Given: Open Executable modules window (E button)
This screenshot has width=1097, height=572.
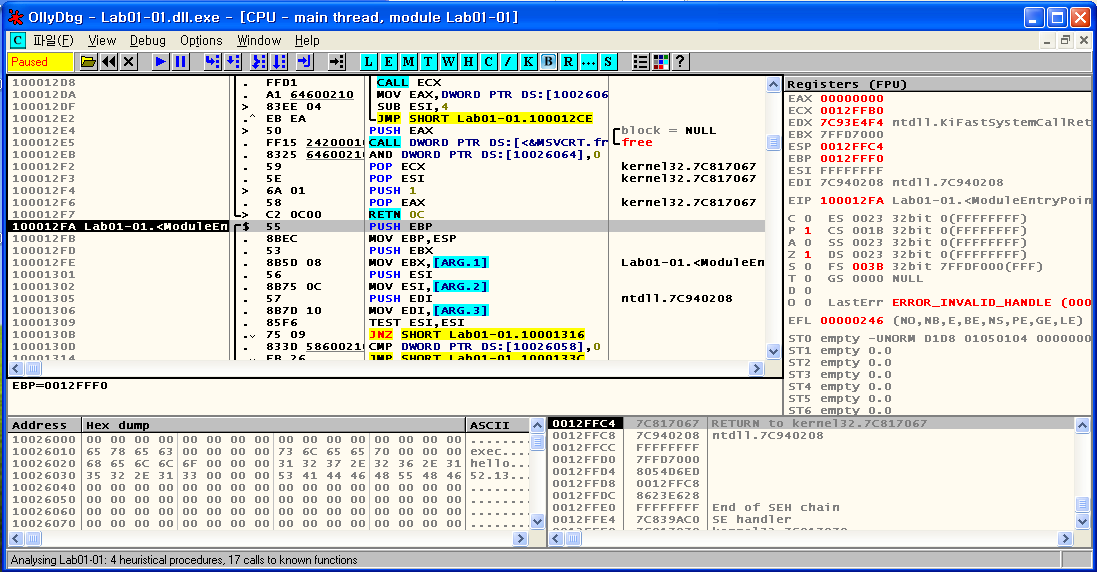Looking at the screenshot, I should pyautogui.click(x=388, y=62).
